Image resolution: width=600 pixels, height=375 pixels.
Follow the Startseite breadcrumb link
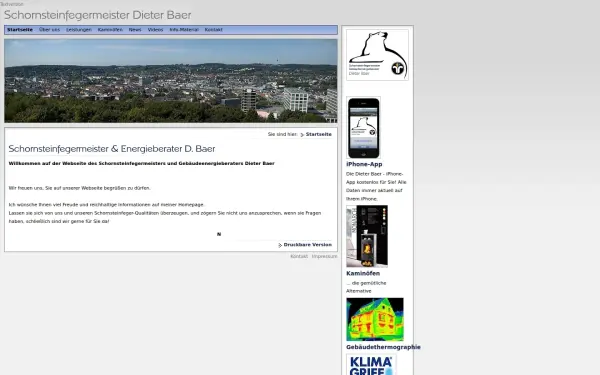[x=319, y=134]
